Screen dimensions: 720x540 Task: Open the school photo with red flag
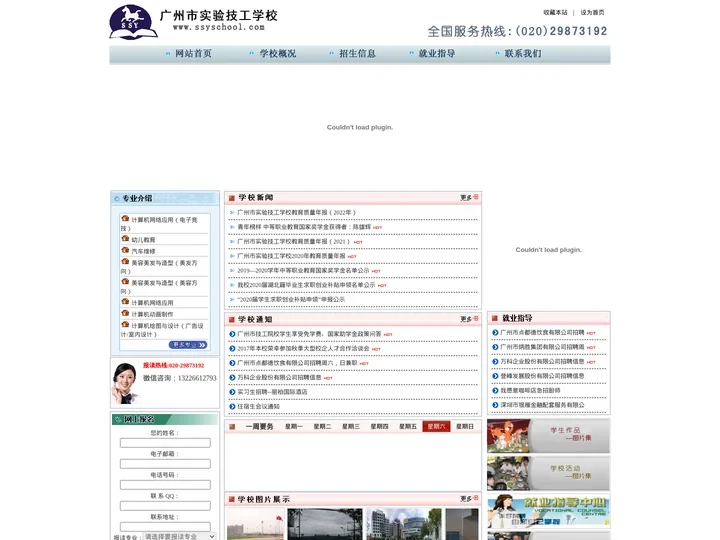255,524
